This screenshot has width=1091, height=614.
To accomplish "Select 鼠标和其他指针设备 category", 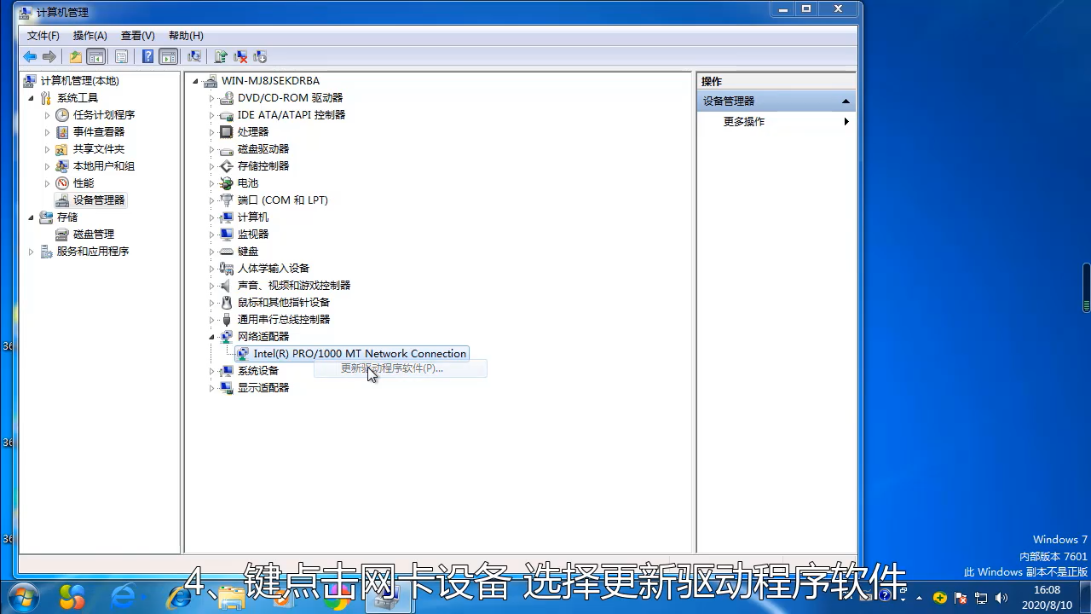I will coord(283,303).
